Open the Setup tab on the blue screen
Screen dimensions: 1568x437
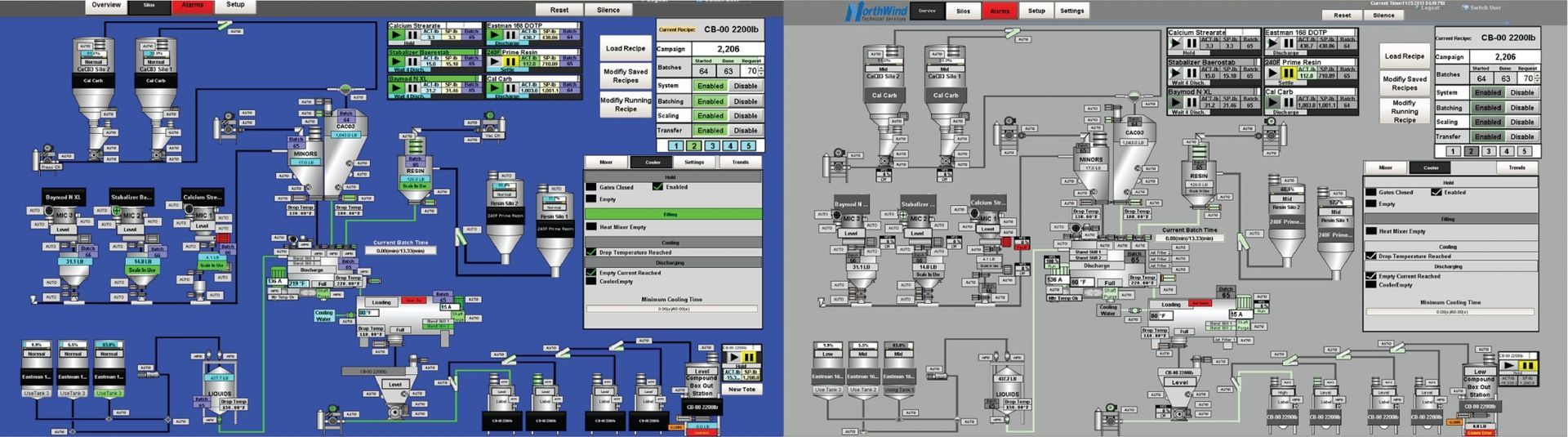235,6
